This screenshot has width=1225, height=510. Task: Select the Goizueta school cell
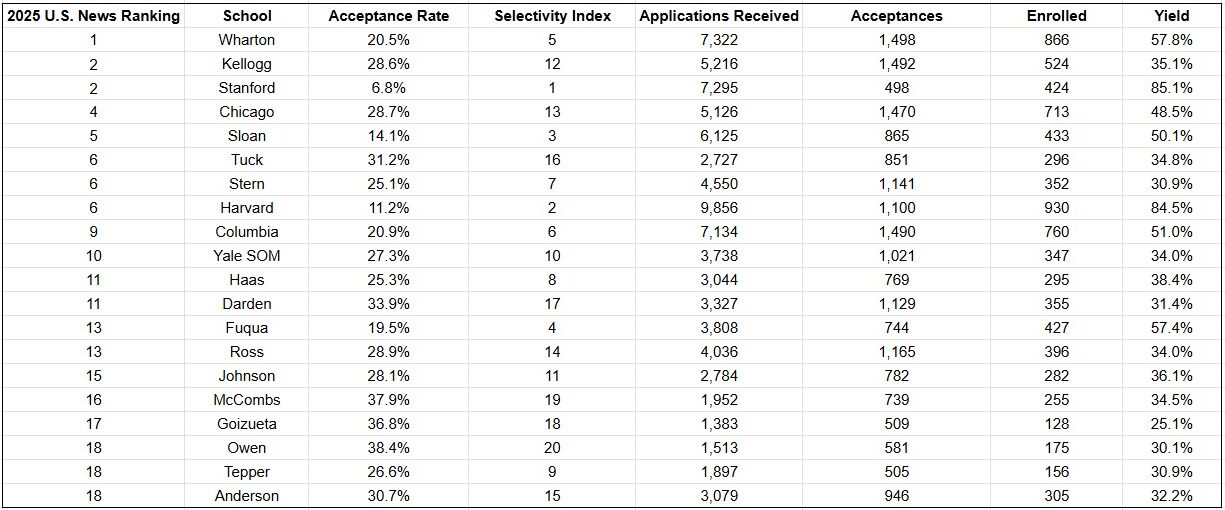click(247, 424)
